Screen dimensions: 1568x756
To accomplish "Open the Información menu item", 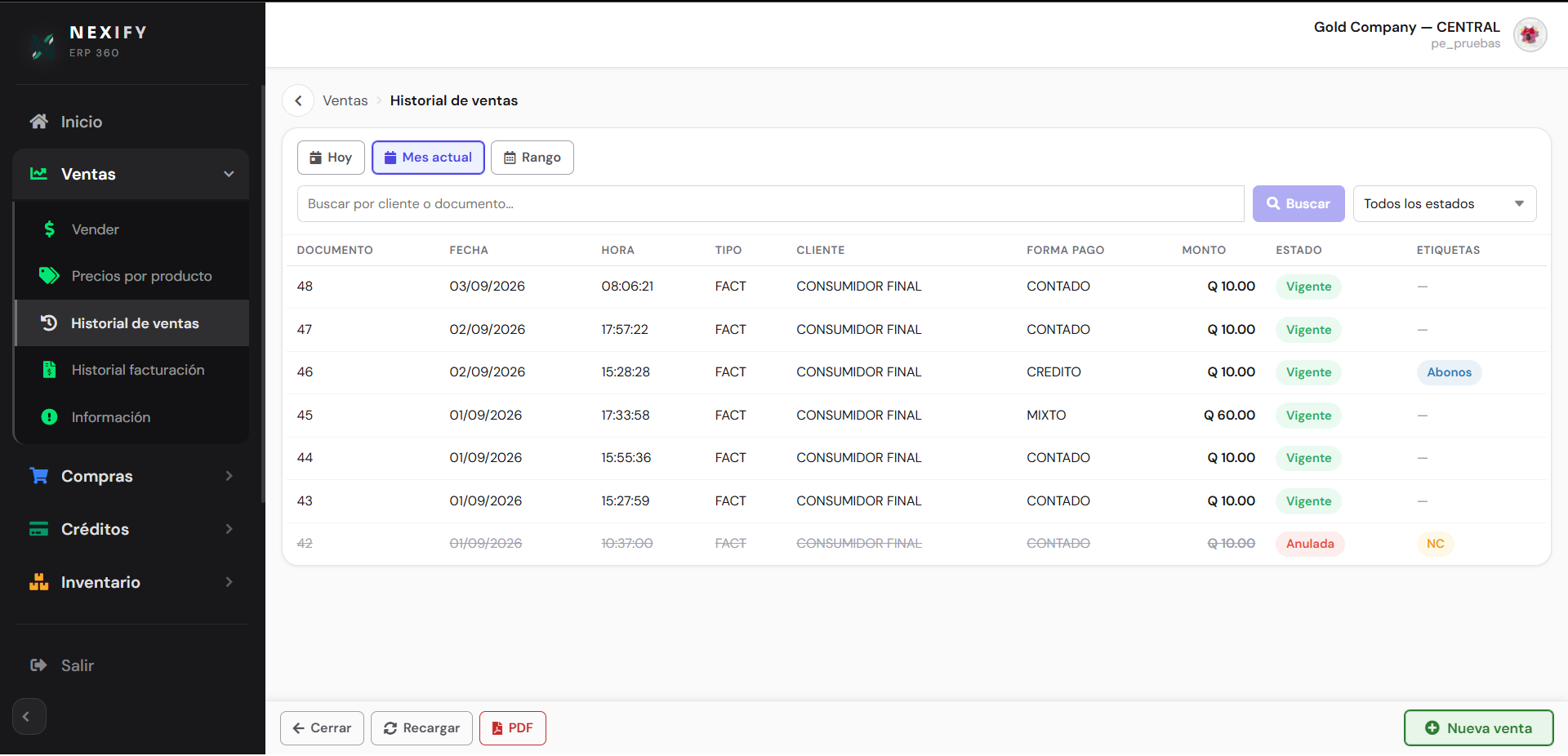I will (x=132, y=417).
